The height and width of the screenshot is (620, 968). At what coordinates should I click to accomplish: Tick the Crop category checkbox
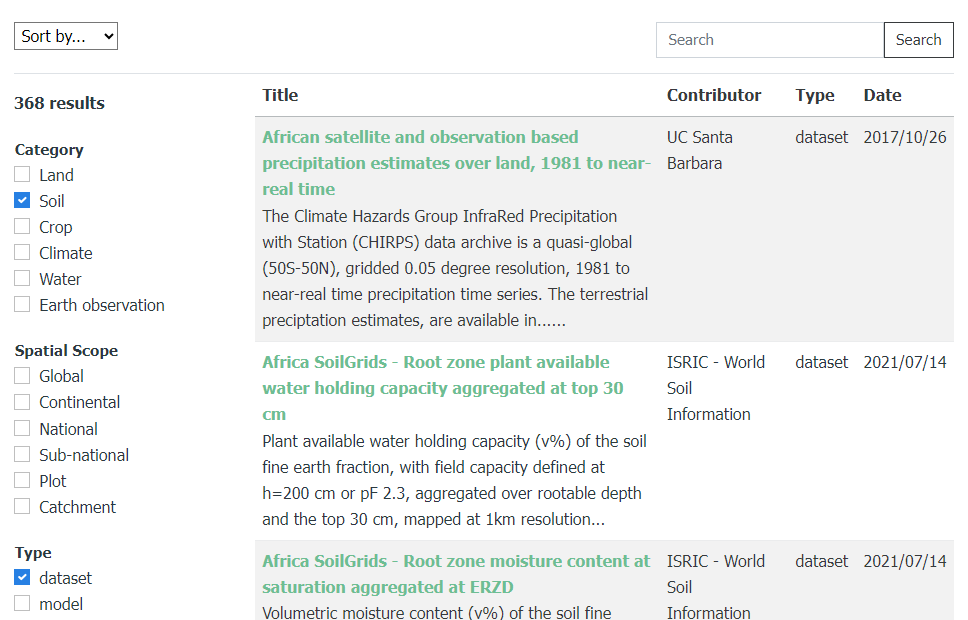click(x=22, y=227)
